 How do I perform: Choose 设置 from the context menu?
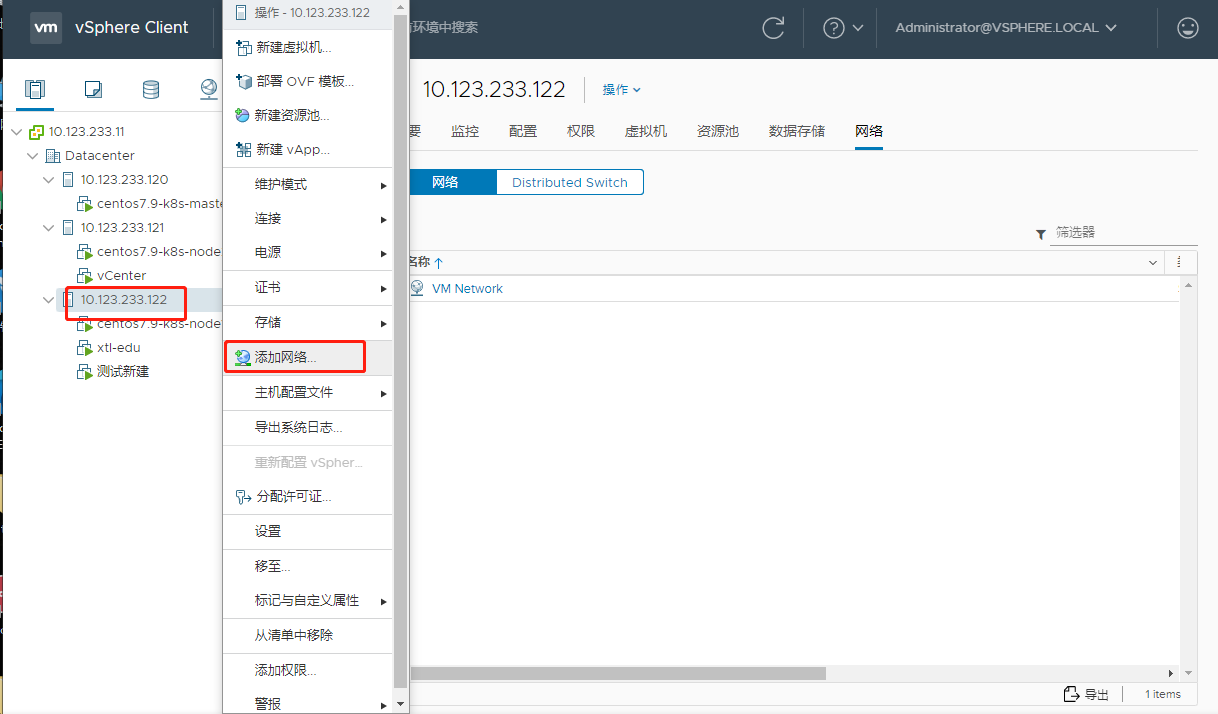(x=308, y=531)
